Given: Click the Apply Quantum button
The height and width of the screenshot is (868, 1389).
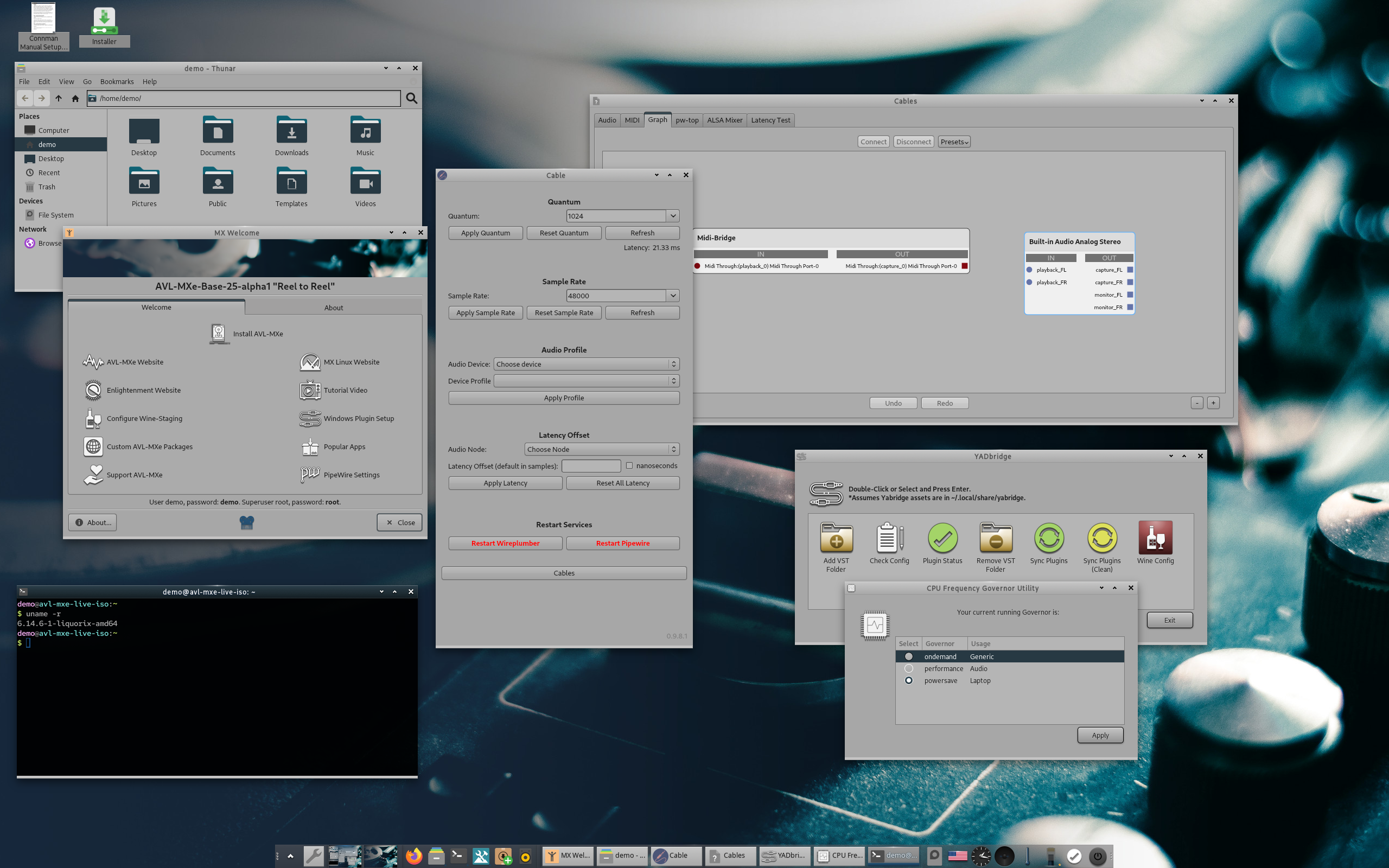Looking at the screenshot, I should (486, 233).
